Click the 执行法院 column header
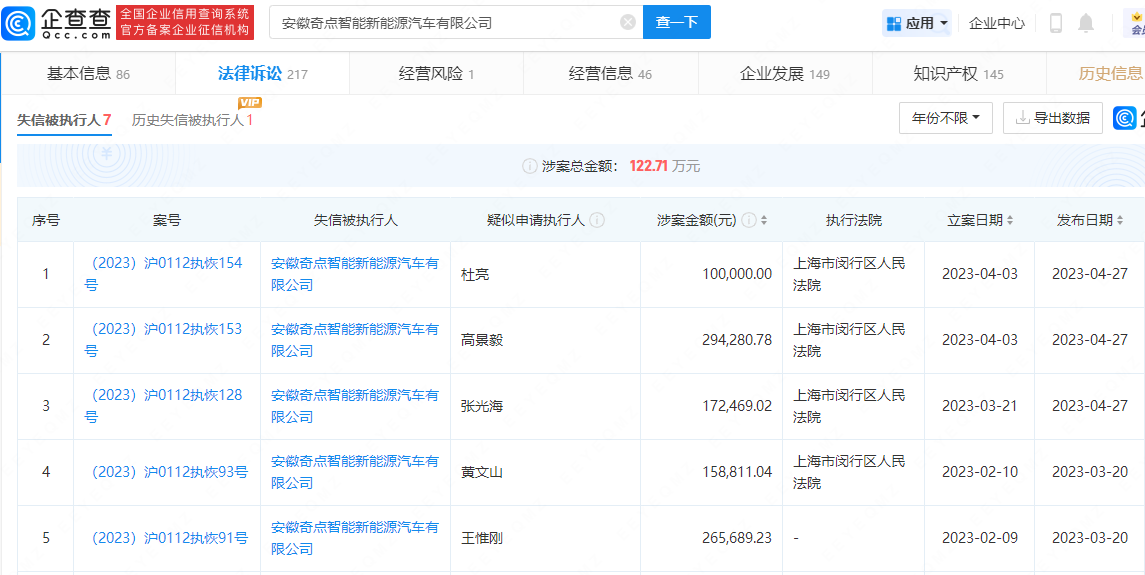Screen dimensions: 1145x575 pyautogui.click(x=854, y=220)
